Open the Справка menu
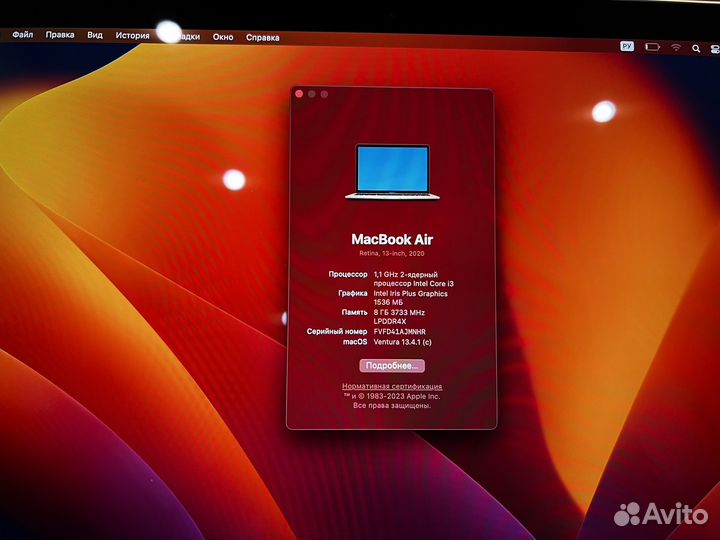The image size is (720, 540). click(263, 38)
